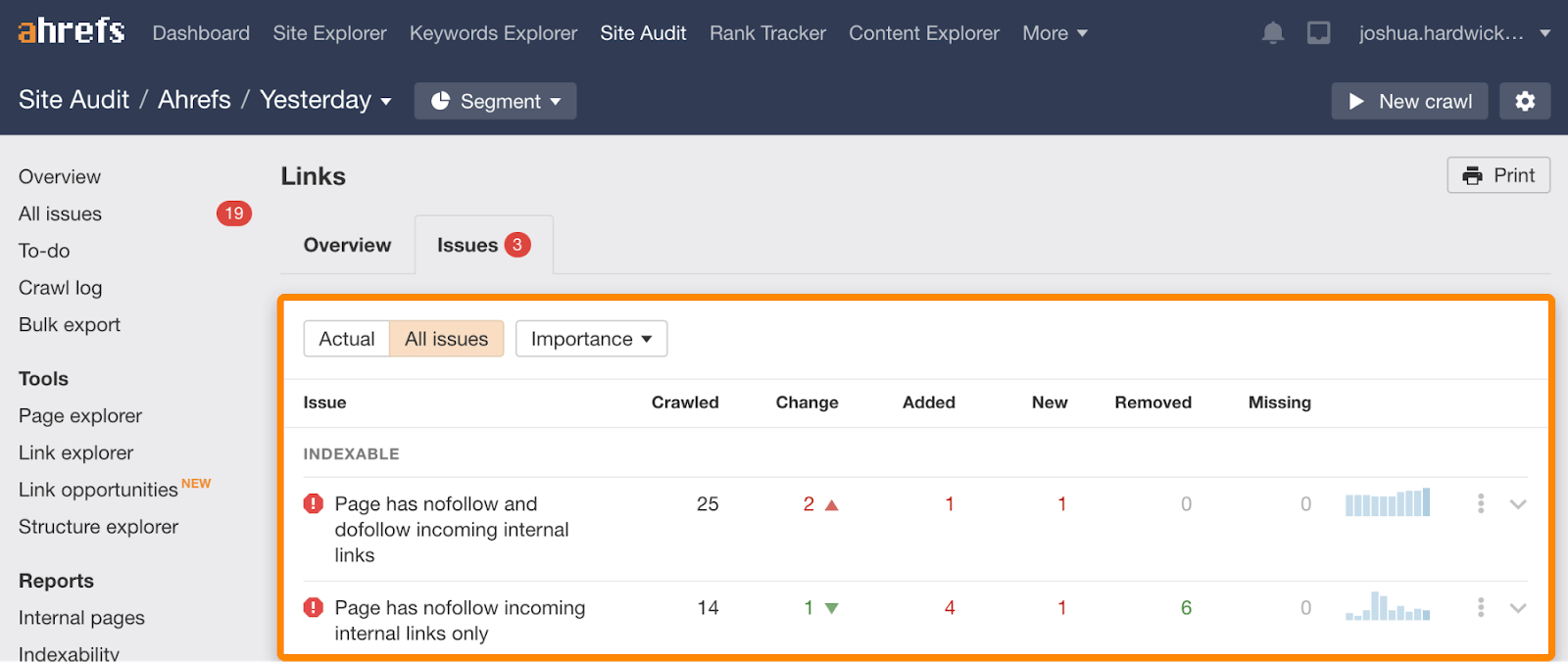Switch to the Issues tab
1568x662 pixels.
484,245
